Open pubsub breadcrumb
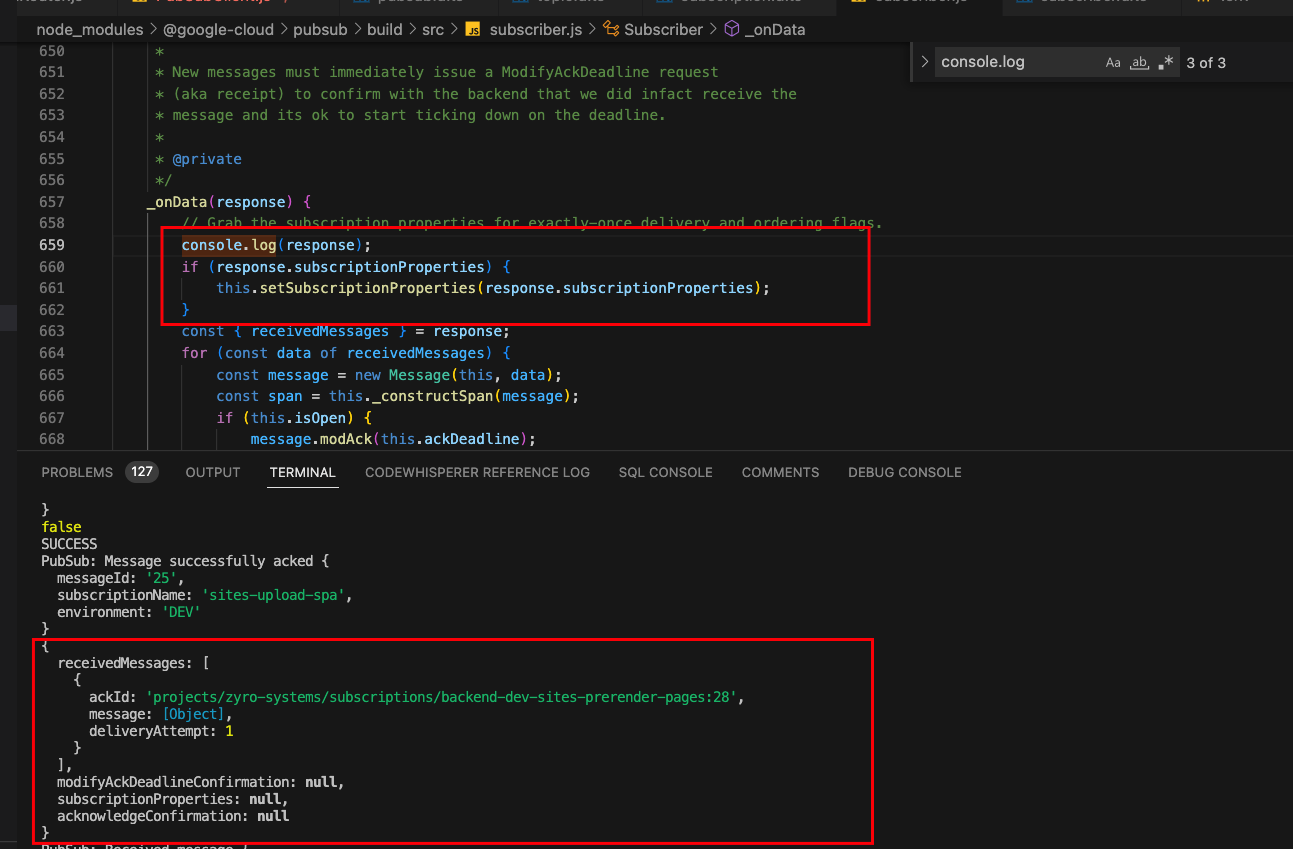1293x849 pixels. pos(320,29)
